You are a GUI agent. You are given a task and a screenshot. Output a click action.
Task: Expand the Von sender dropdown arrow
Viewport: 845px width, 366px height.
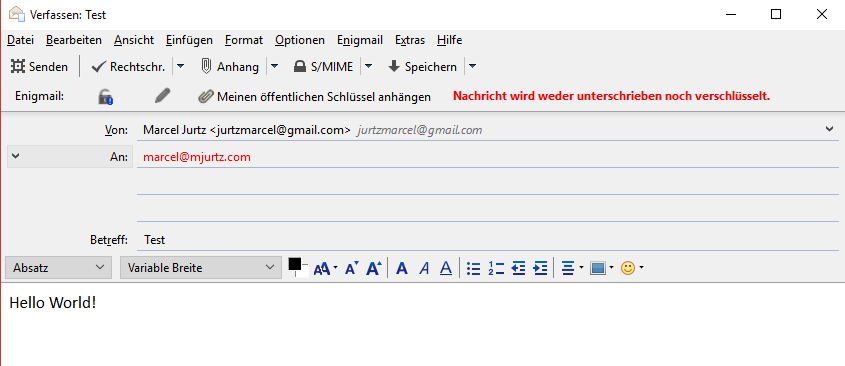click(829, 129)
